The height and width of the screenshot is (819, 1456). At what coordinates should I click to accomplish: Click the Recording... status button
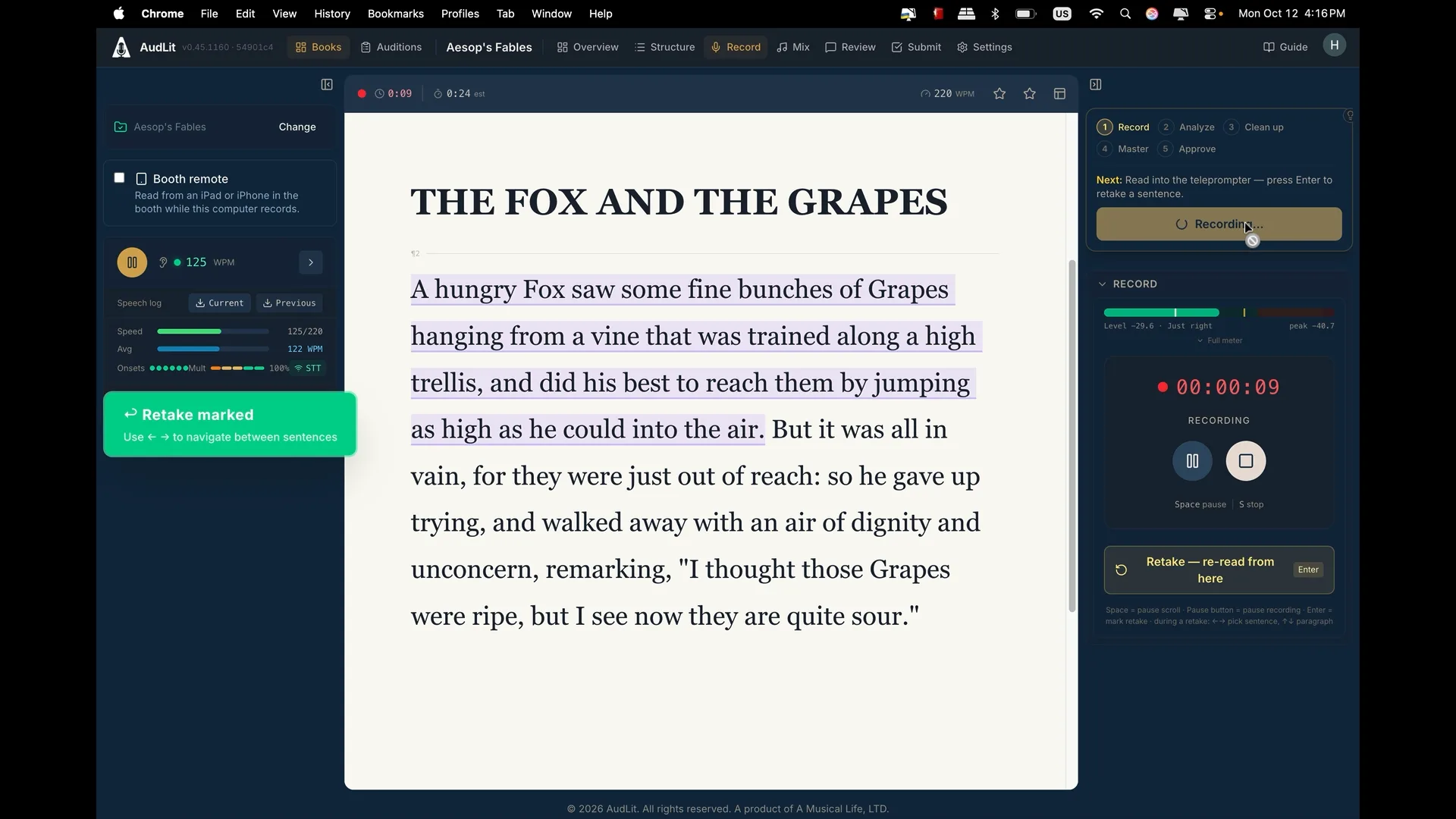pyautogui.click(x=1219, y=224)
